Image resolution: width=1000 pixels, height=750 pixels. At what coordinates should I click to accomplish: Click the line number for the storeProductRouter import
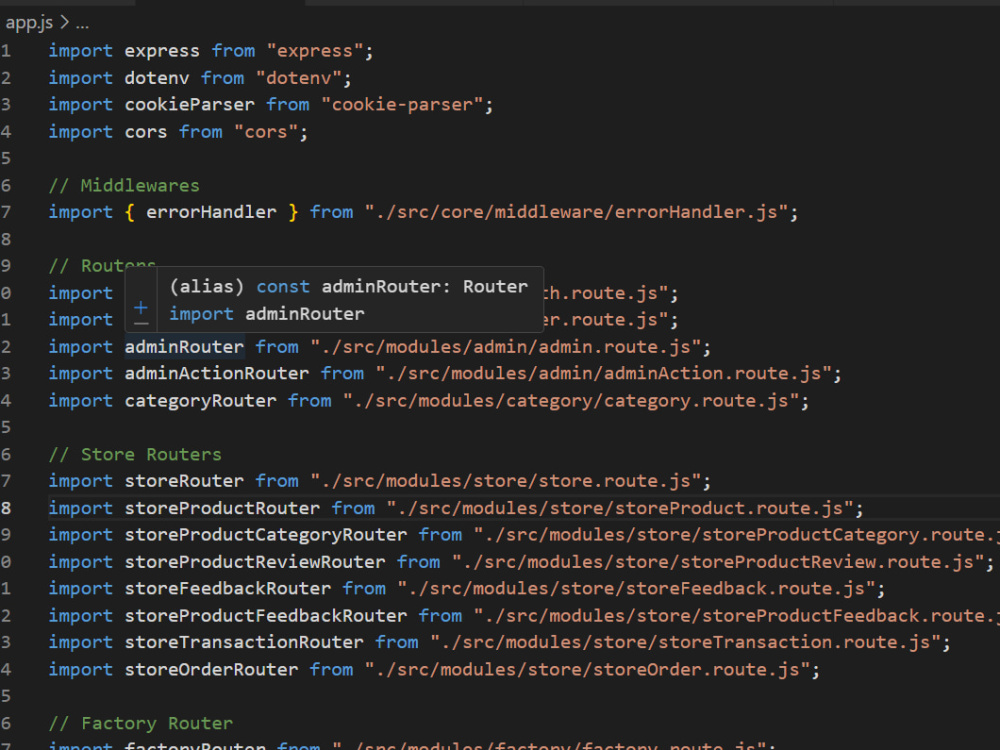6,508
